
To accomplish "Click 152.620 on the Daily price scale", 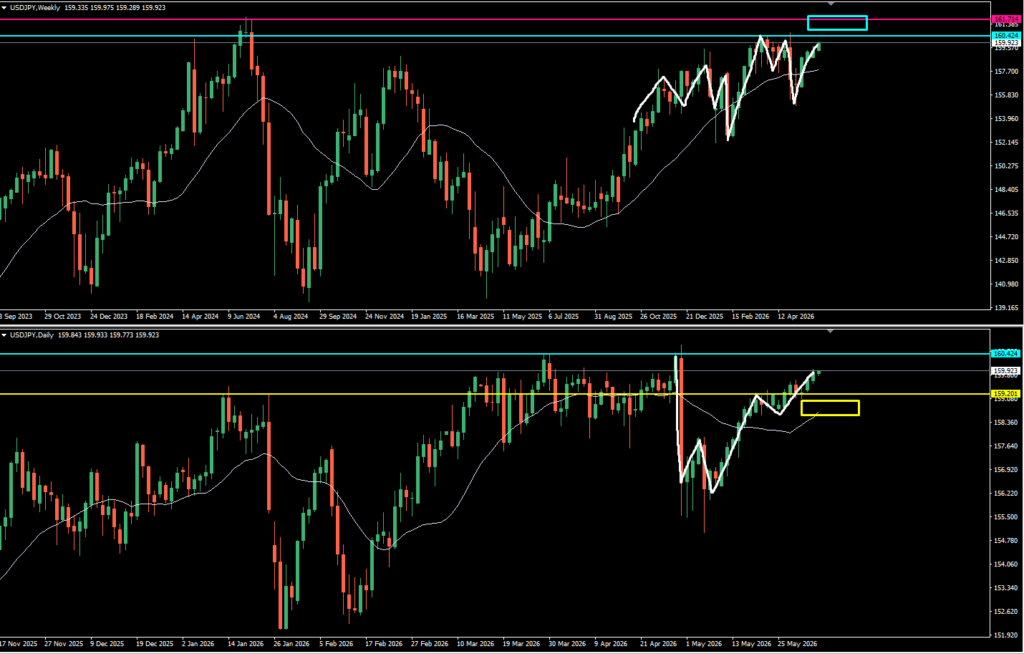I will click(1006, 612).
